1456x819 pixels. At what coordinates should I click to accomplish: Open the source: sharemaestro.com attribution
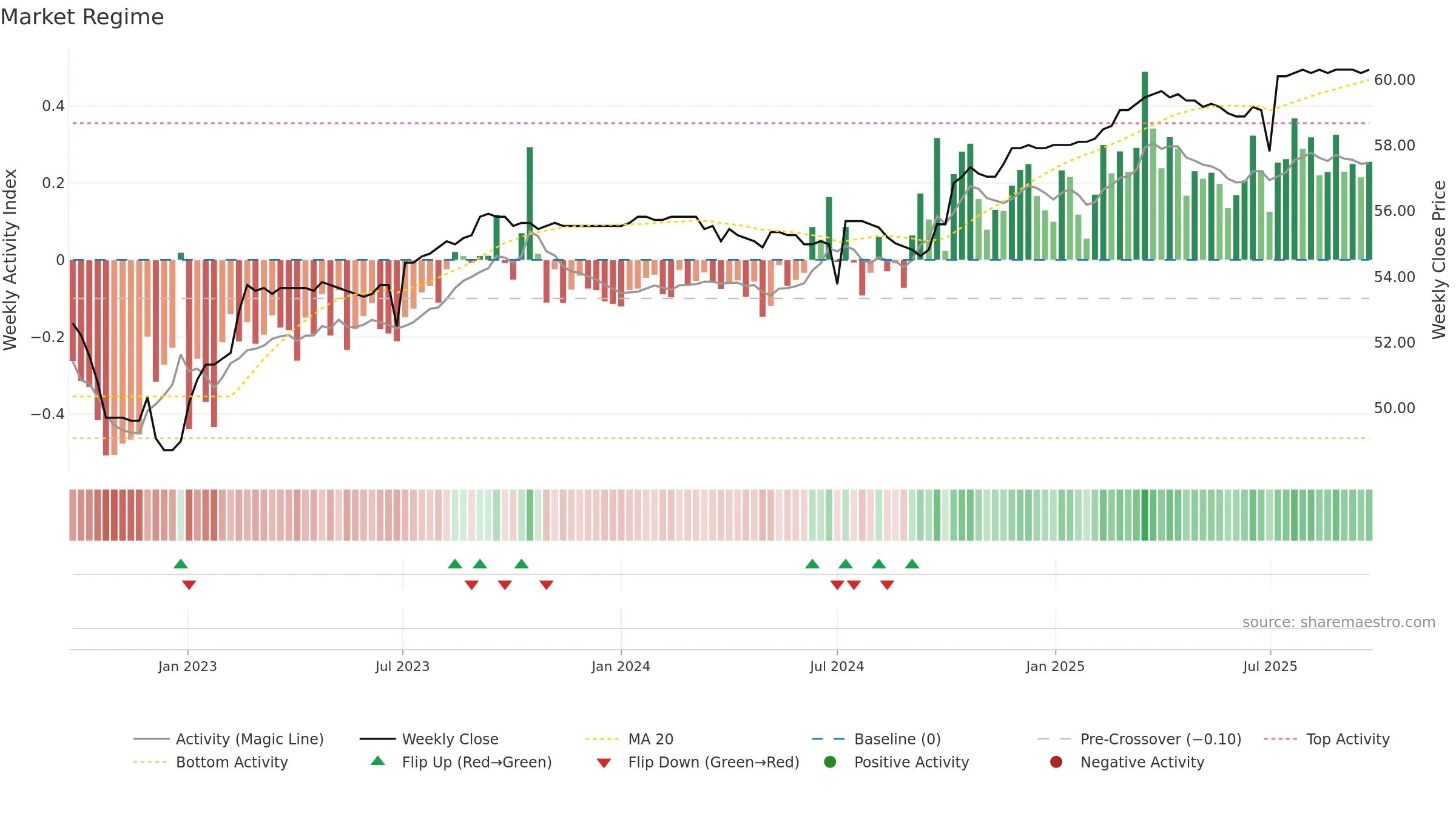pyautogui.click(x=1339, y=622)
